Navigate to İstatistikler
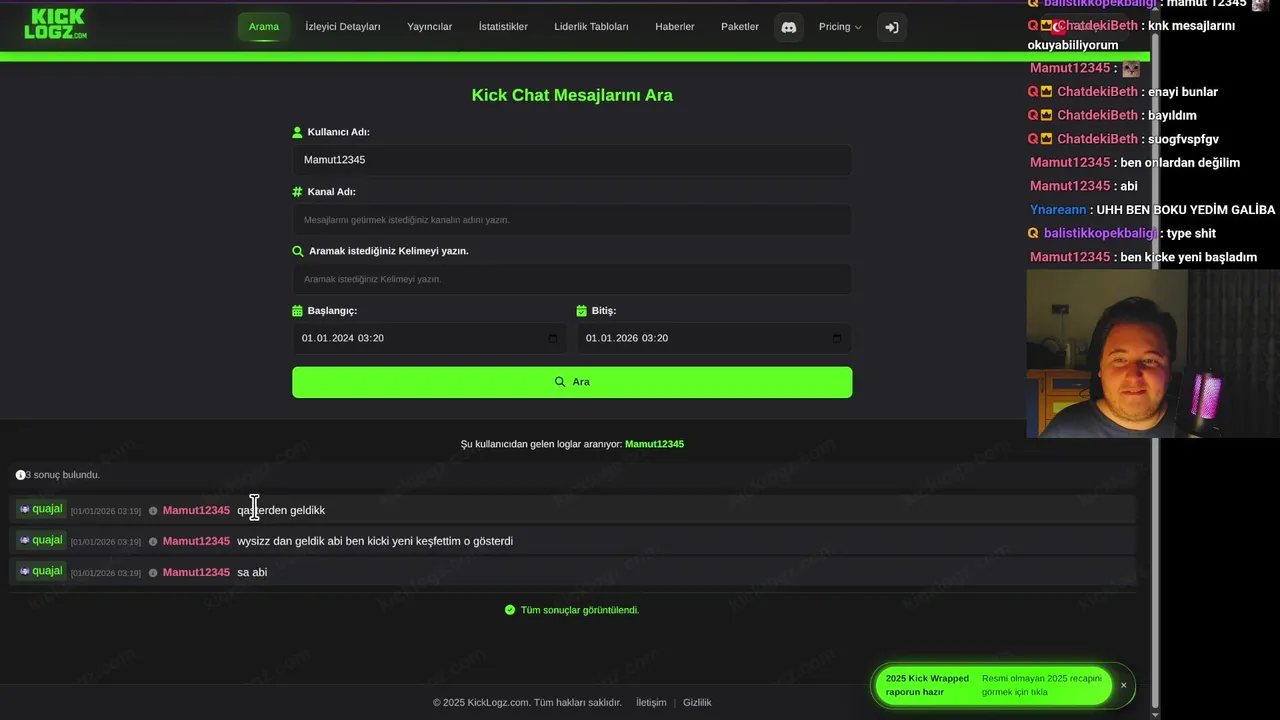Viewport: 1280px width, 720px height. click(503, 27)
